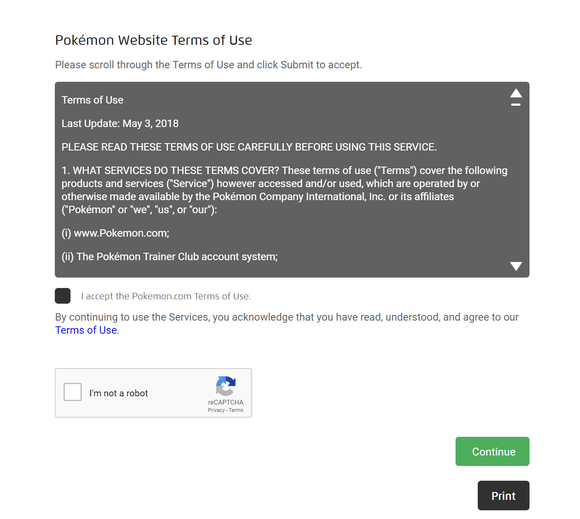
Task: Click the PLEASE READ THESE TERMS notice
Action: click(249, 147)
